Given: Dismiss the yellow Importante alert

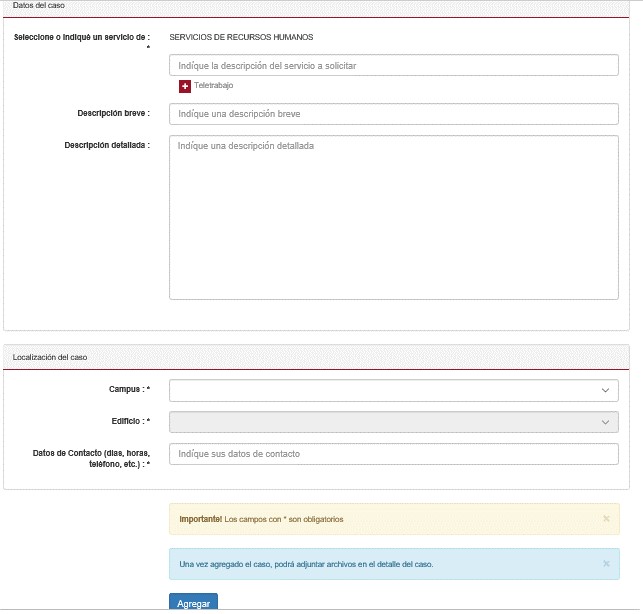Looking at the screenshot, I should (606, 519).
